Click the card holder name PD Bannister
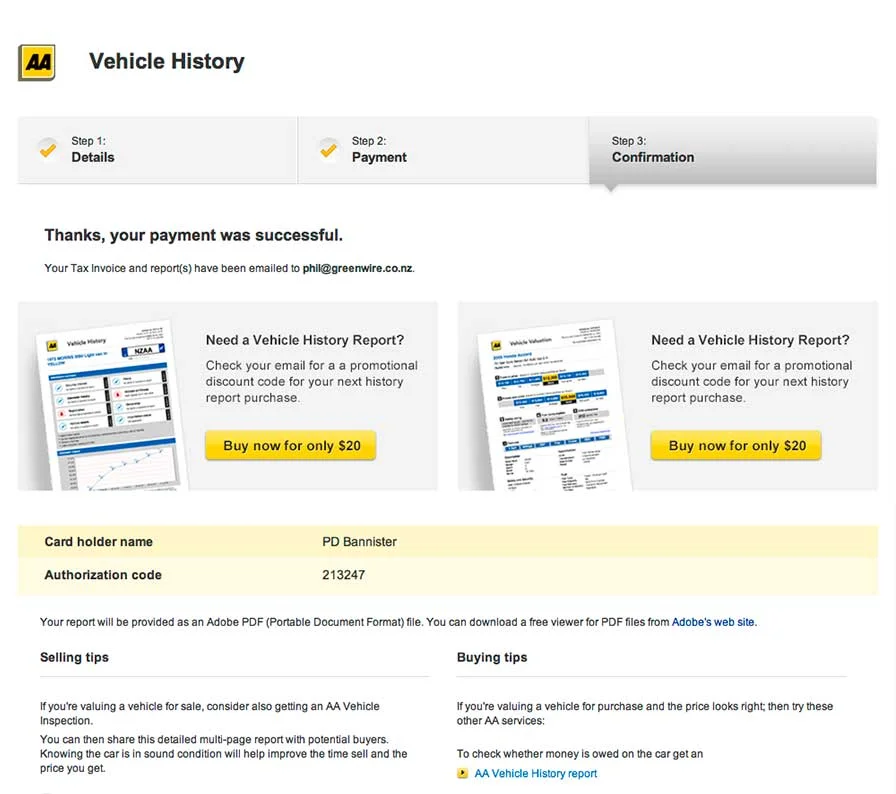896x794 pixels. coord(359,542)
